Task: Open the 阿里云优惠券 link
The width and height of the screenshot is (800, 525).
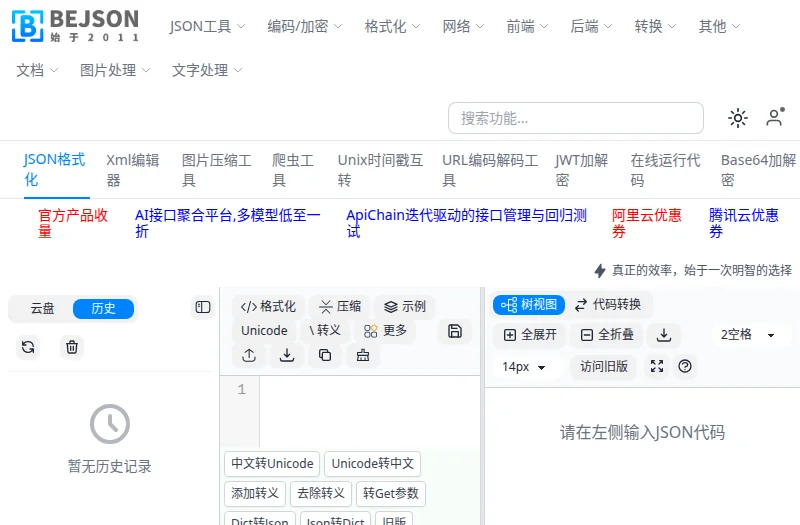Action: tap(646, 223)
